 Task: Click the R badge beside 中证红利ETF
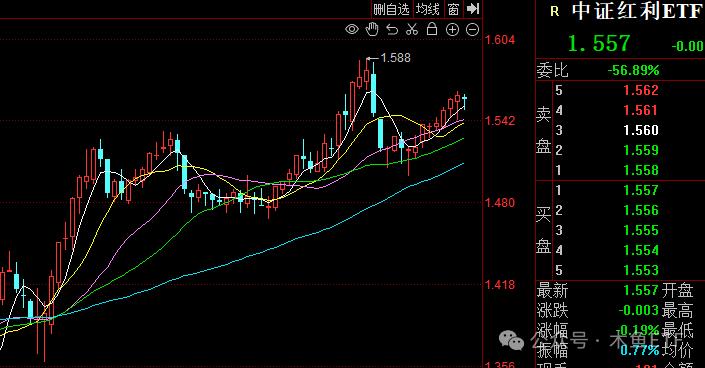pos(555,12)
